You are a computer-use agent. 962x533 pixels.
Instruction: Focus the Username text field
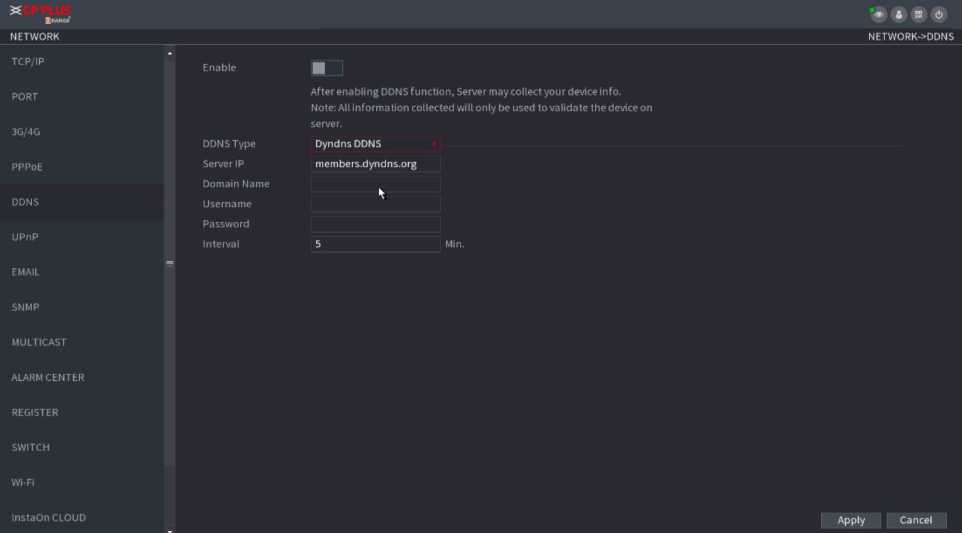tap(375, 204)
